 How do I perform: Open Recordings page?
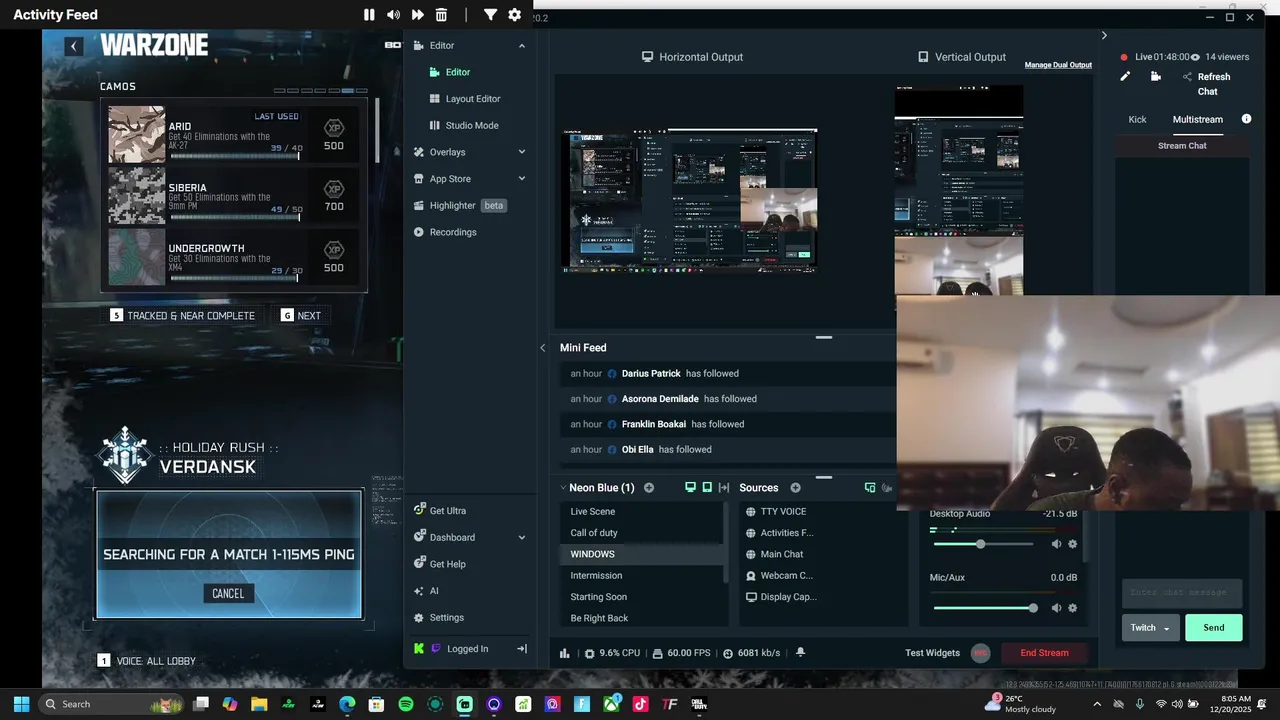(x=445, y=232)
